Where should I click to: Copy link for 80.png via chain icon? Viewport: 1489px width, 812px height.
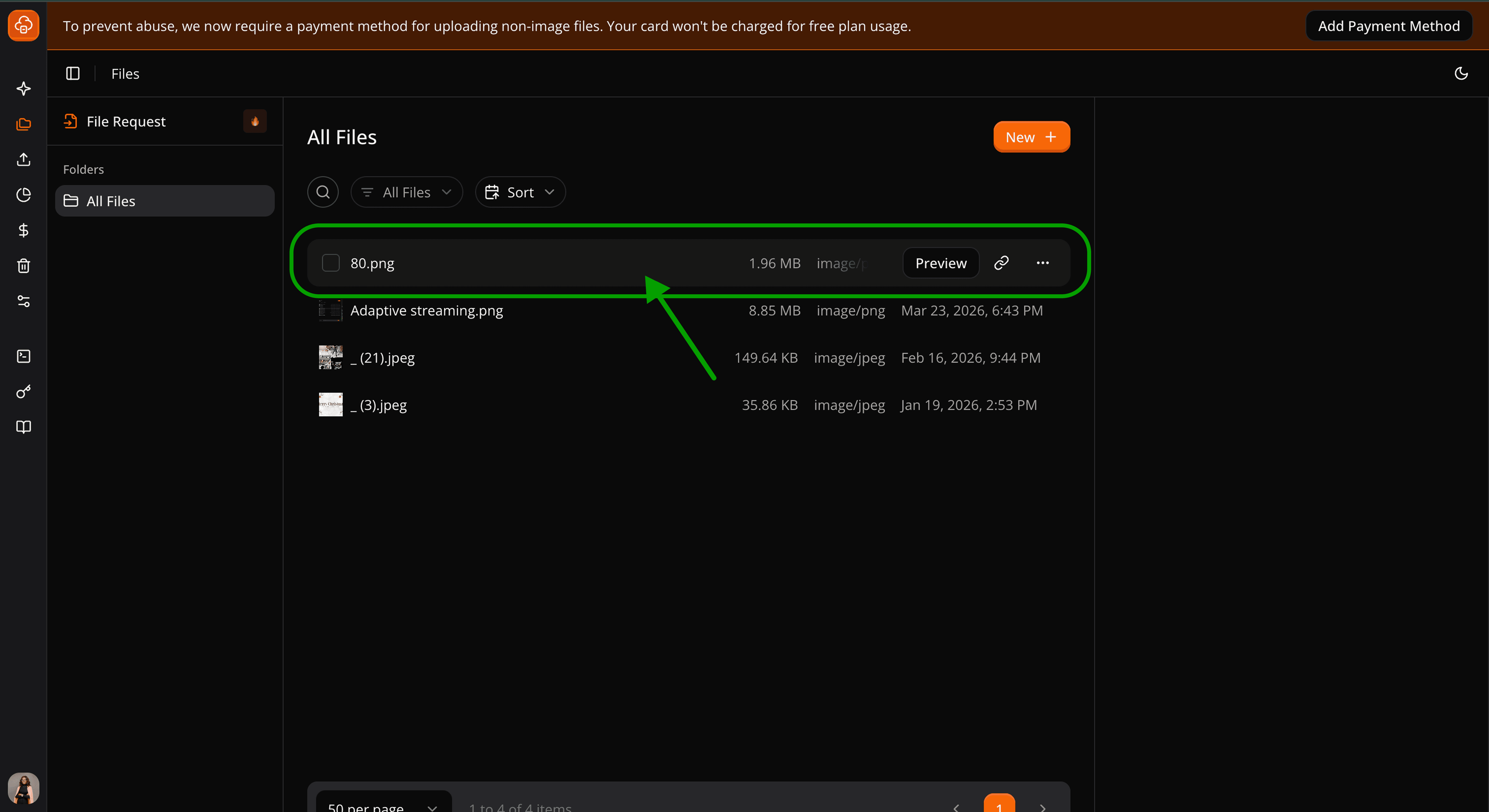pyautogui.click(x=1001, y=263)
